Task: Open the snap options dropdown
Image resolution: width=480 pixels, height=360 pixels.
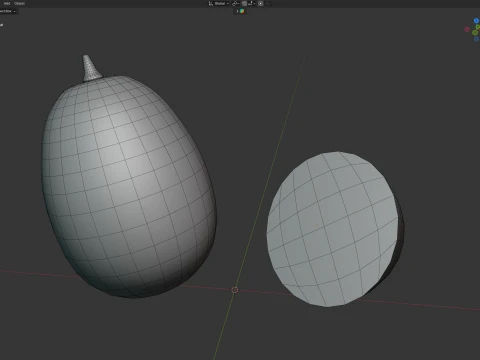Action: click(252, 3)
